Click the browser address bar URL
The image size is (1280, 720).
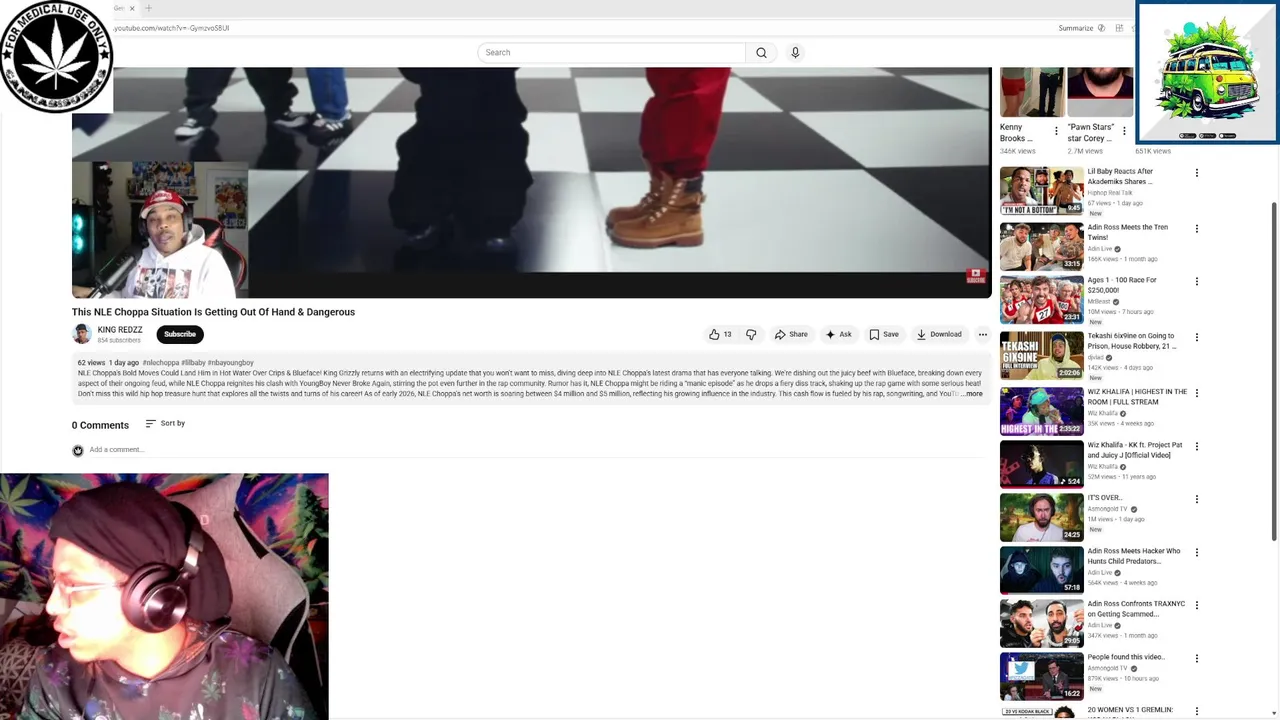[170, 28]
